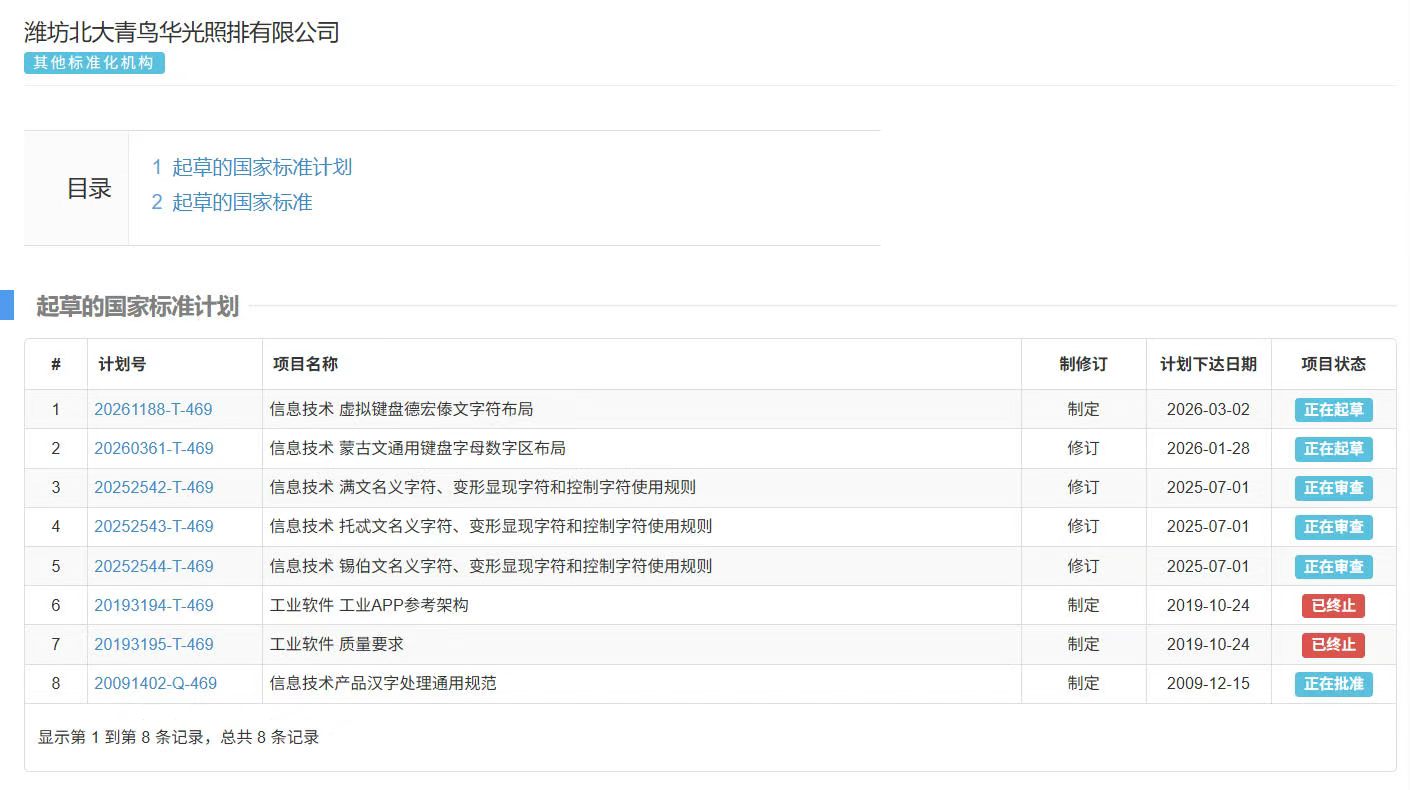This screenshot has width=1410, height=790.
Task: Click 正在起草 status for 虚拟键盘德宏傣文字符布局
Action: click(x=1333, y=410)
